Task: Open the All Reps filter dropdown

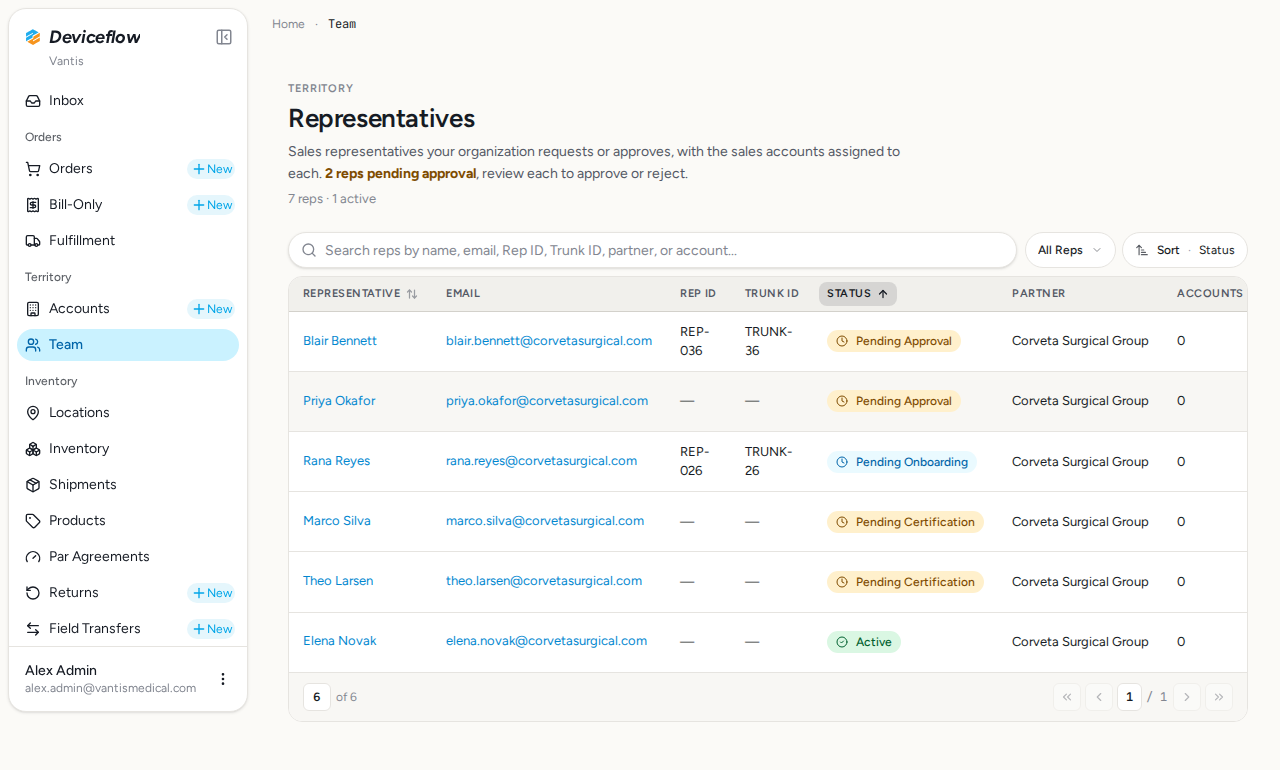Action: pyautogui.click(x=1070, y=250)
